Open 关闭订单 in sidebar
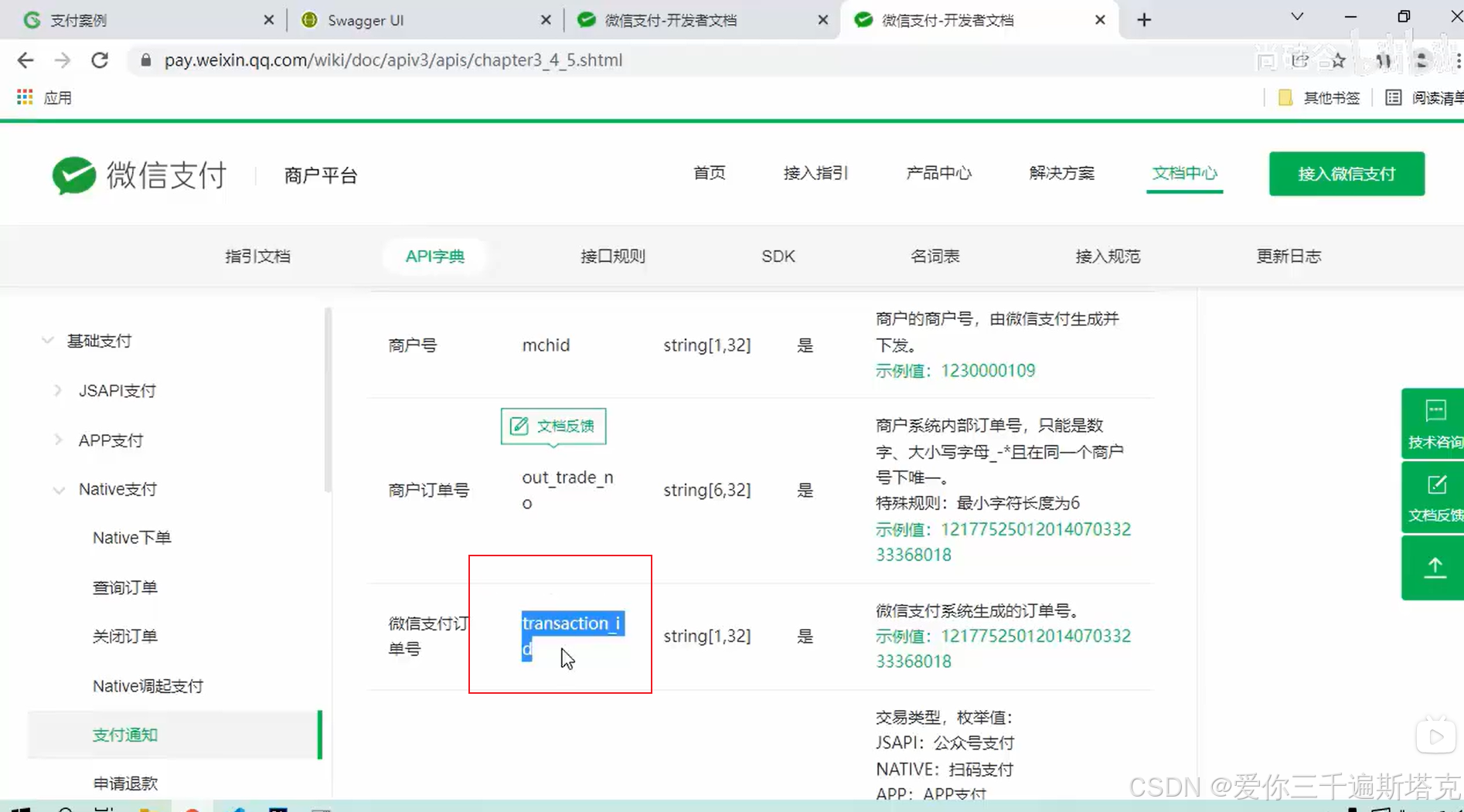 point(124,637)
